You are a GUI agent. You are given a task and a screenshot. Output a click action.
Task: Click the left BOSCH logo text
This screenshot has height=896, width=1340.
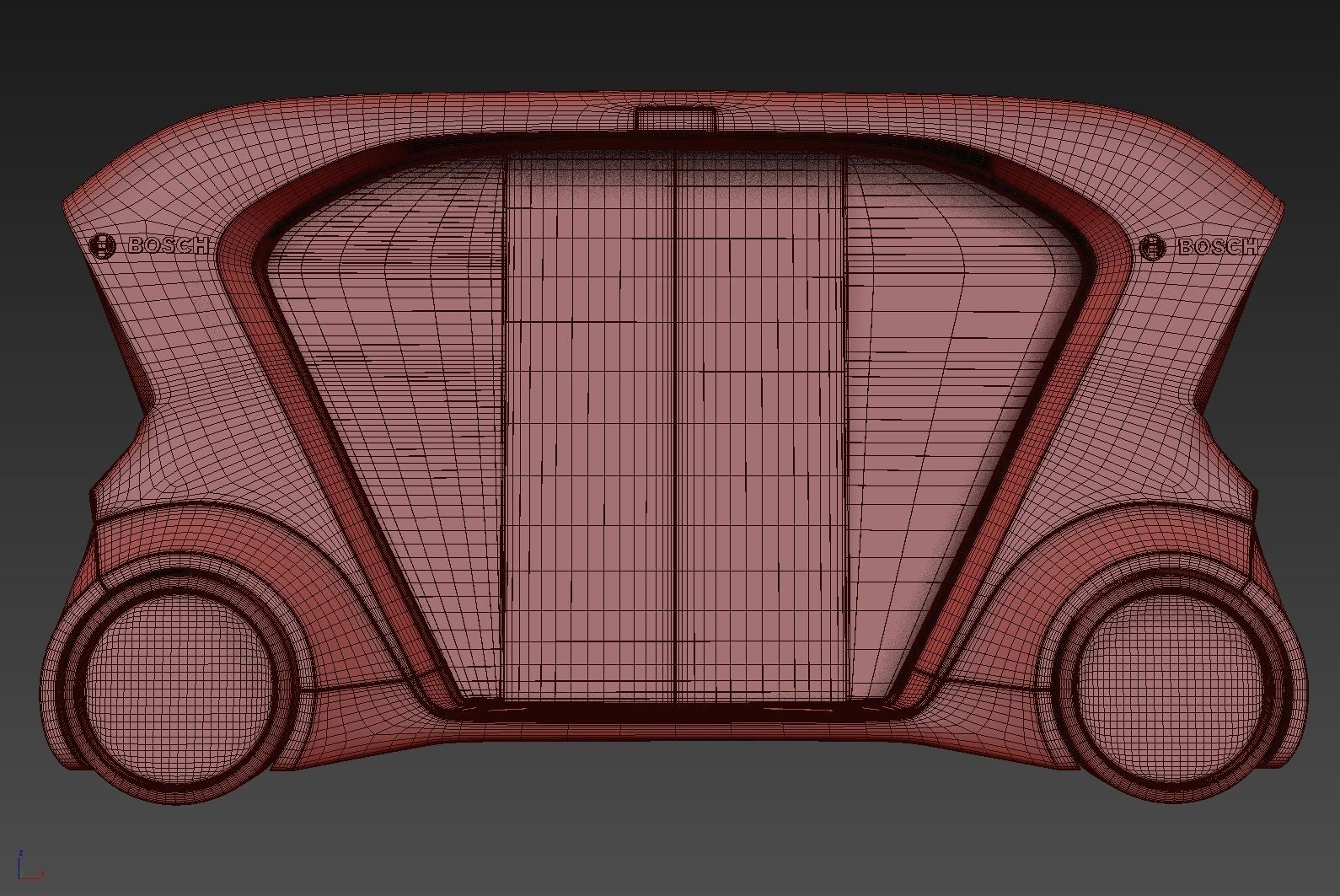(169, 245)
